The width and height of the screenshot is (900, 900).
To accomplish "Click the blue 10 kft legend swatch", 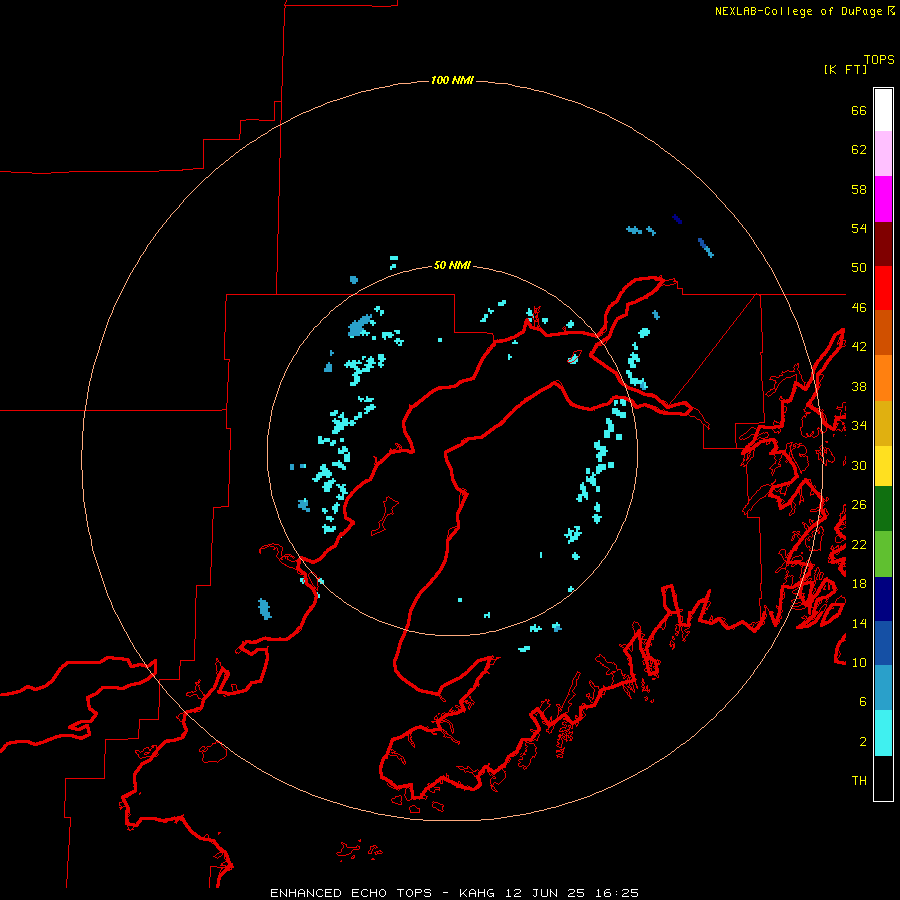I will pyautogui.click(x=883, y=643).
